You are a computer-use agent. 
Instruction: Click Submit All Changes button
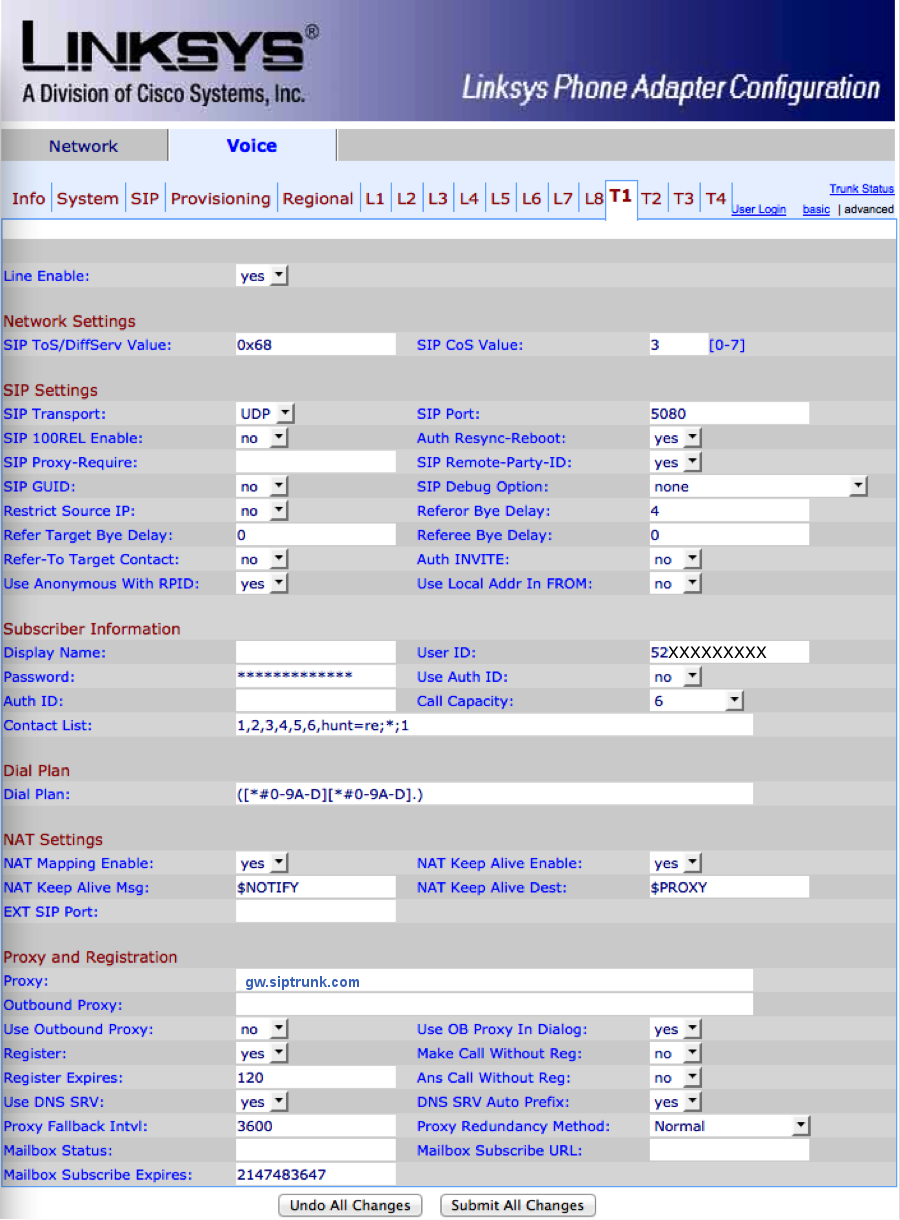[x=518, y=1205]
